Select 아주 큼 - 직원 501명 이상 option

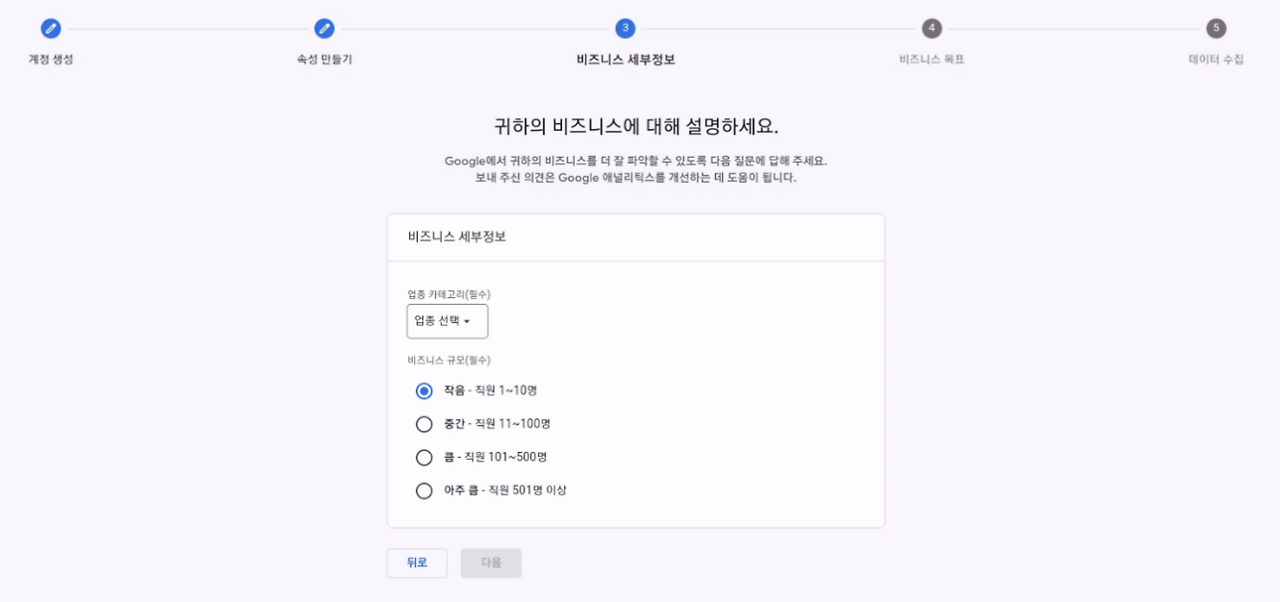(424, 490)
